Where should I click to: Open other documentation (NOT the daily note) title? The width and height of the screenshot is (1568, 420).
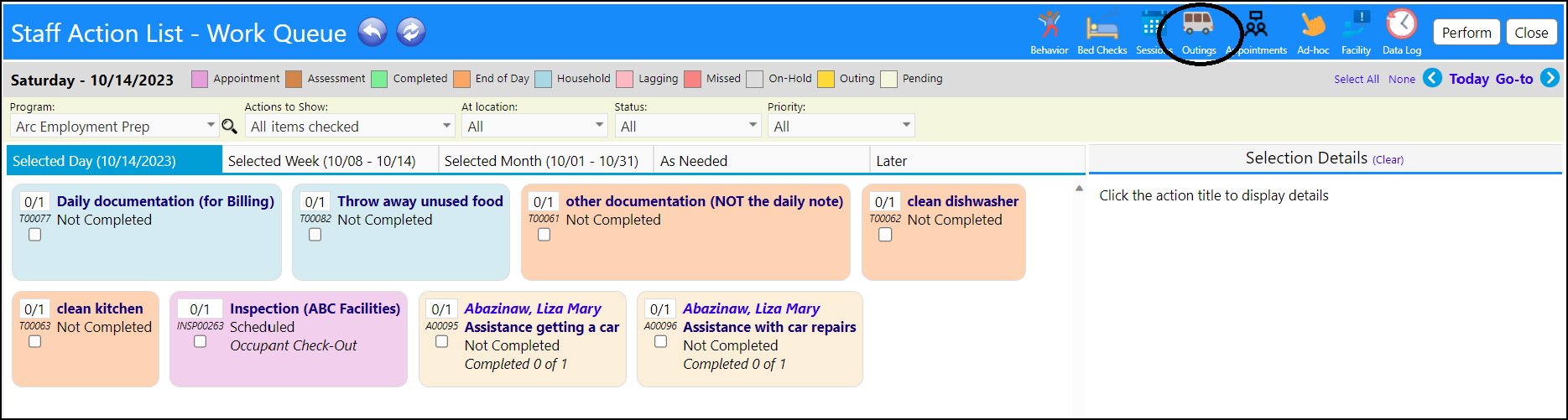click(x=705, y=201)
